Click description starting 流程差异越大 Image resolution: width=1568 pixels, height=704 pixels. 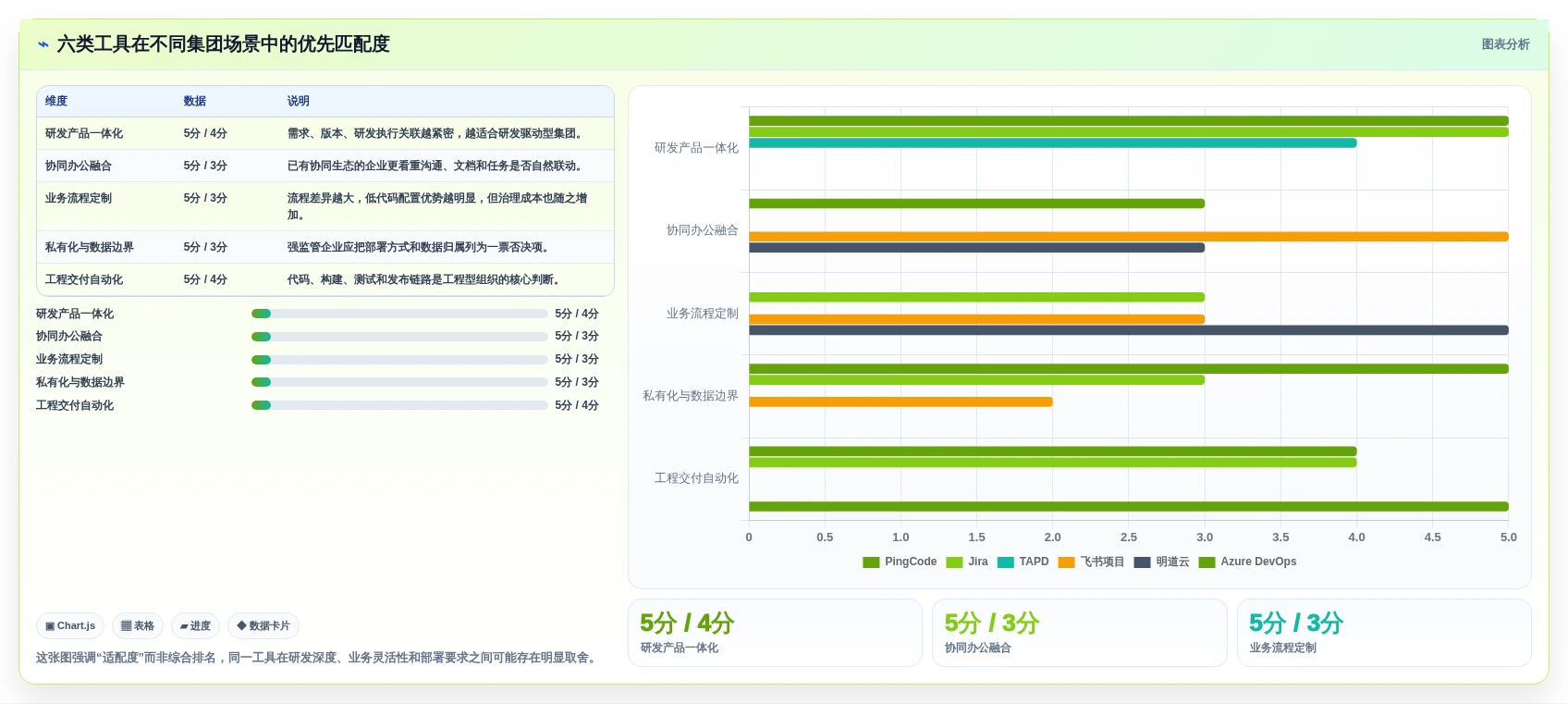click(437, 206)
